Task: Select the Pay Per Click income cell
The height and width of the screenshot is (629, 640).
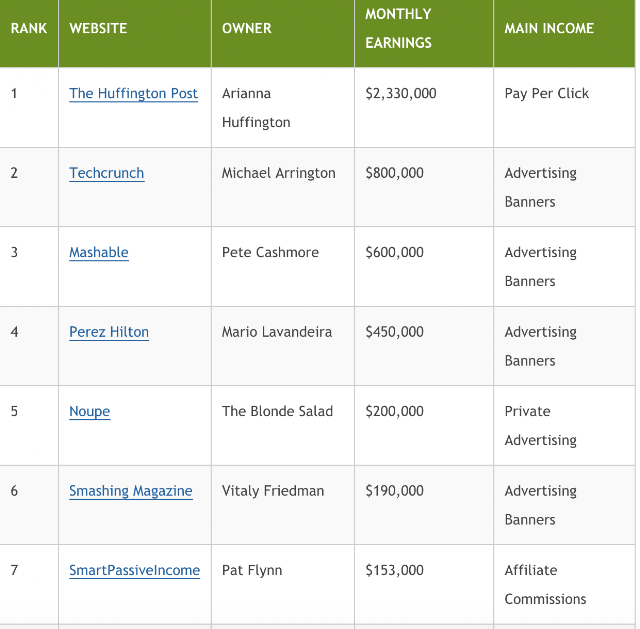Action: [x=564, y=107]
